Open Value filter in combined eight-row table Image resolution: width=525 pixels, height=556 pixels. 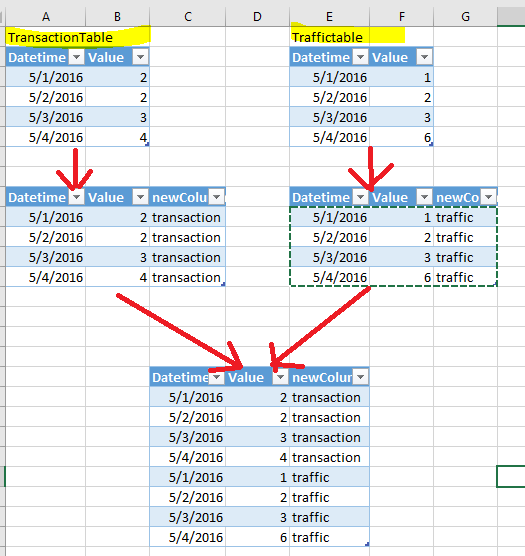coord(280,377)
